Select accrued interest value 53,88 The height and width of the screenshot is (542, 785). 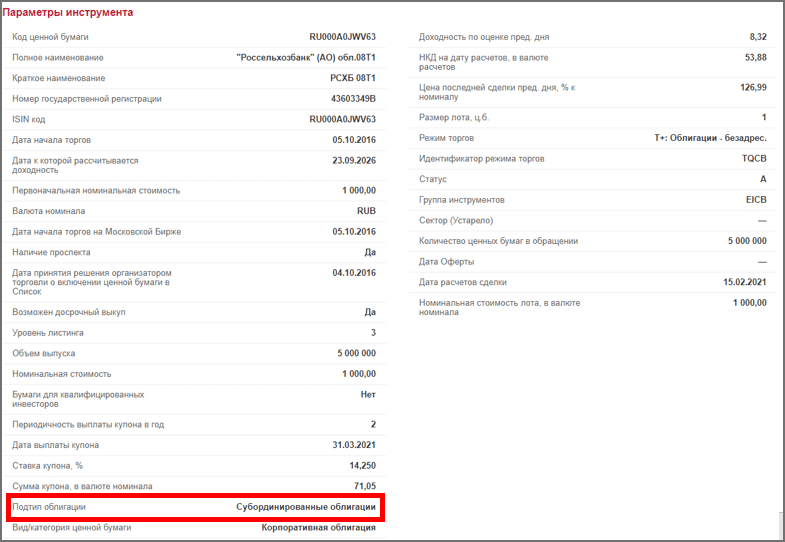(755, 58)
